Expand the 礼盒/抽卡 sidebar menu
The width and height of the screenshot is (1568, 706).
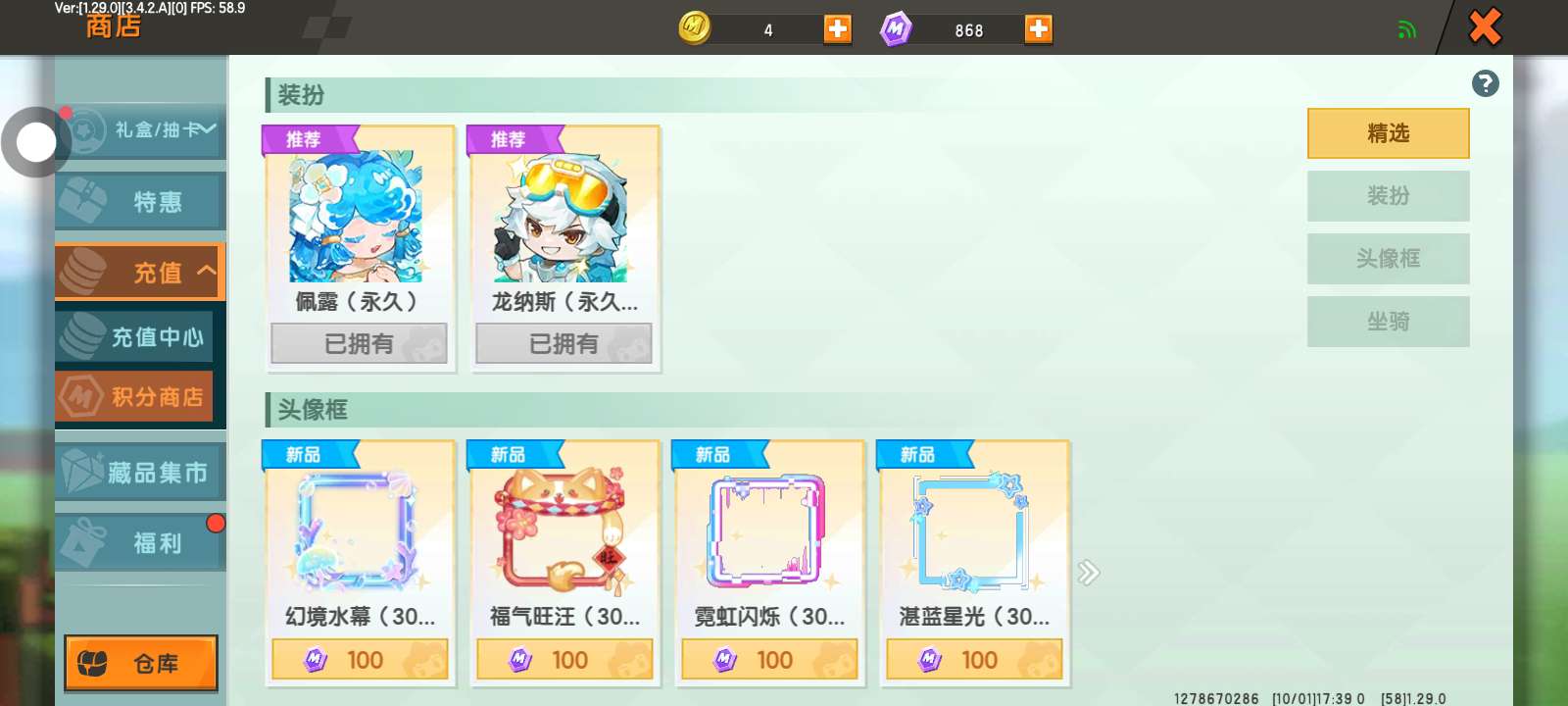pyautogui.click(x=141, y=130)
